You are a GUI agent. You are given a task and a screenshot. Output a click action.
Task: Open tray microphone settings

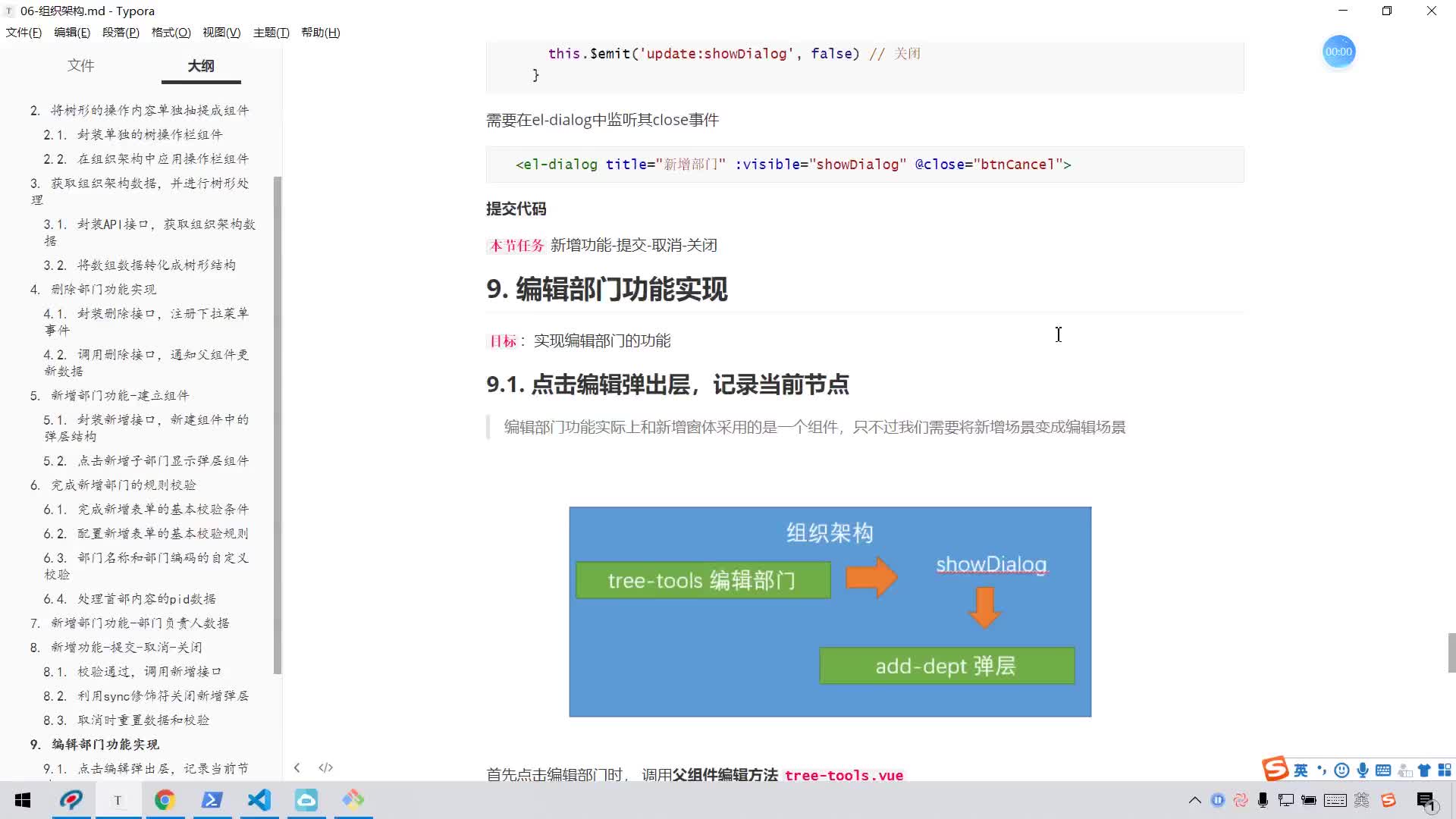(x=1263, y=800)
